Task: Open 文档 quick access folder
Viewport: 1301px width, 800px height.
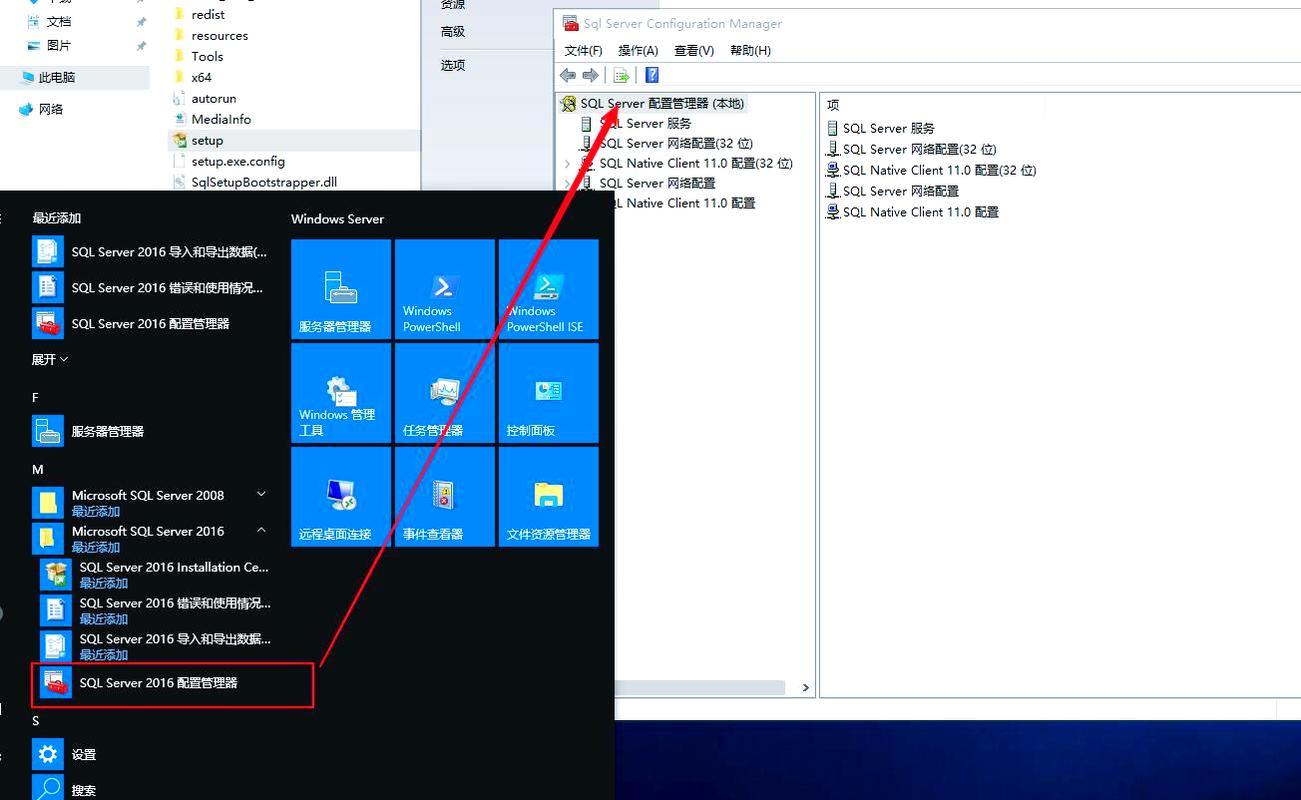Action: (59, 22)
